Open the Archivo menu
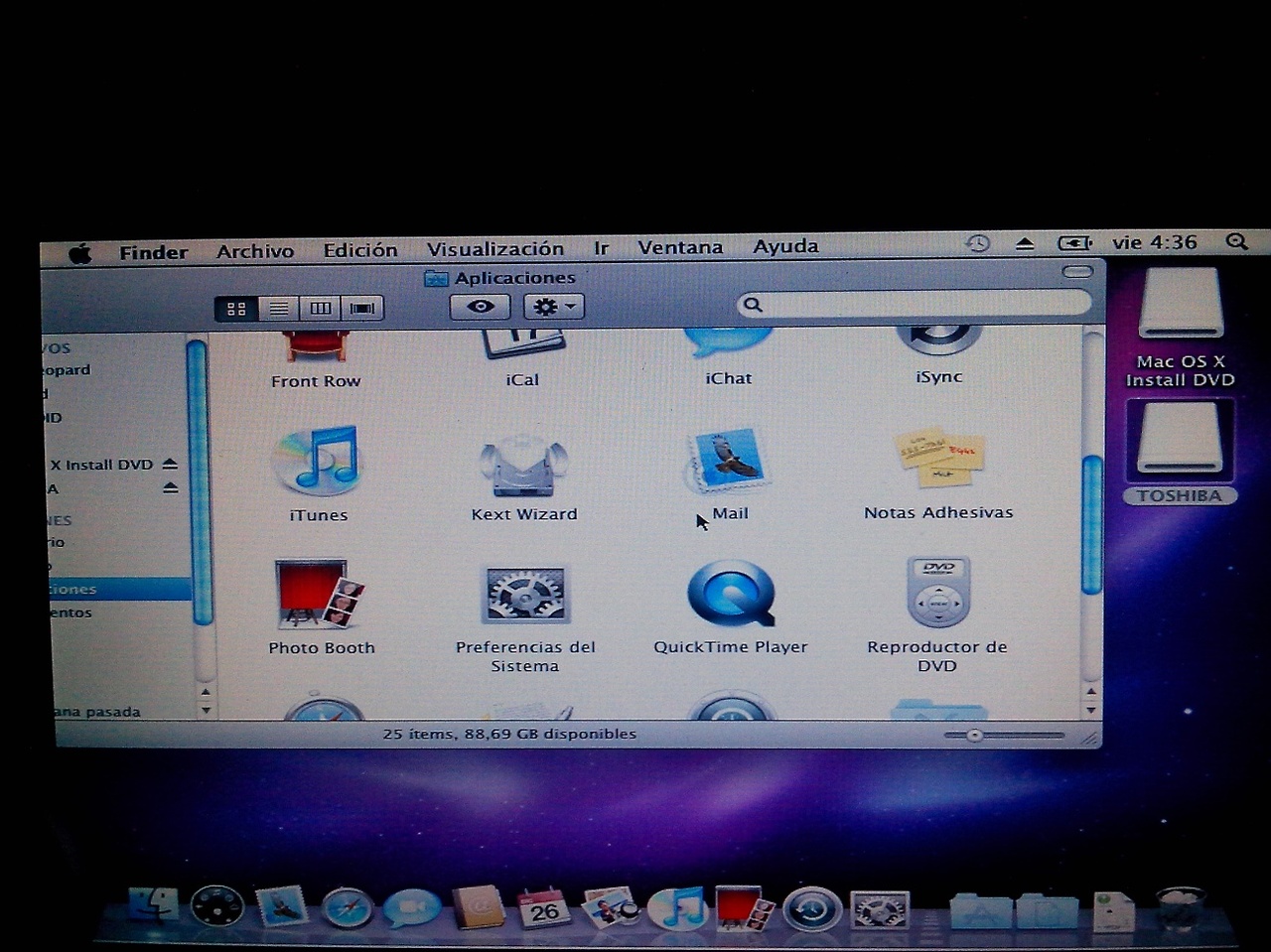Viewport: 1271px width, 952px height. [255, 251]
